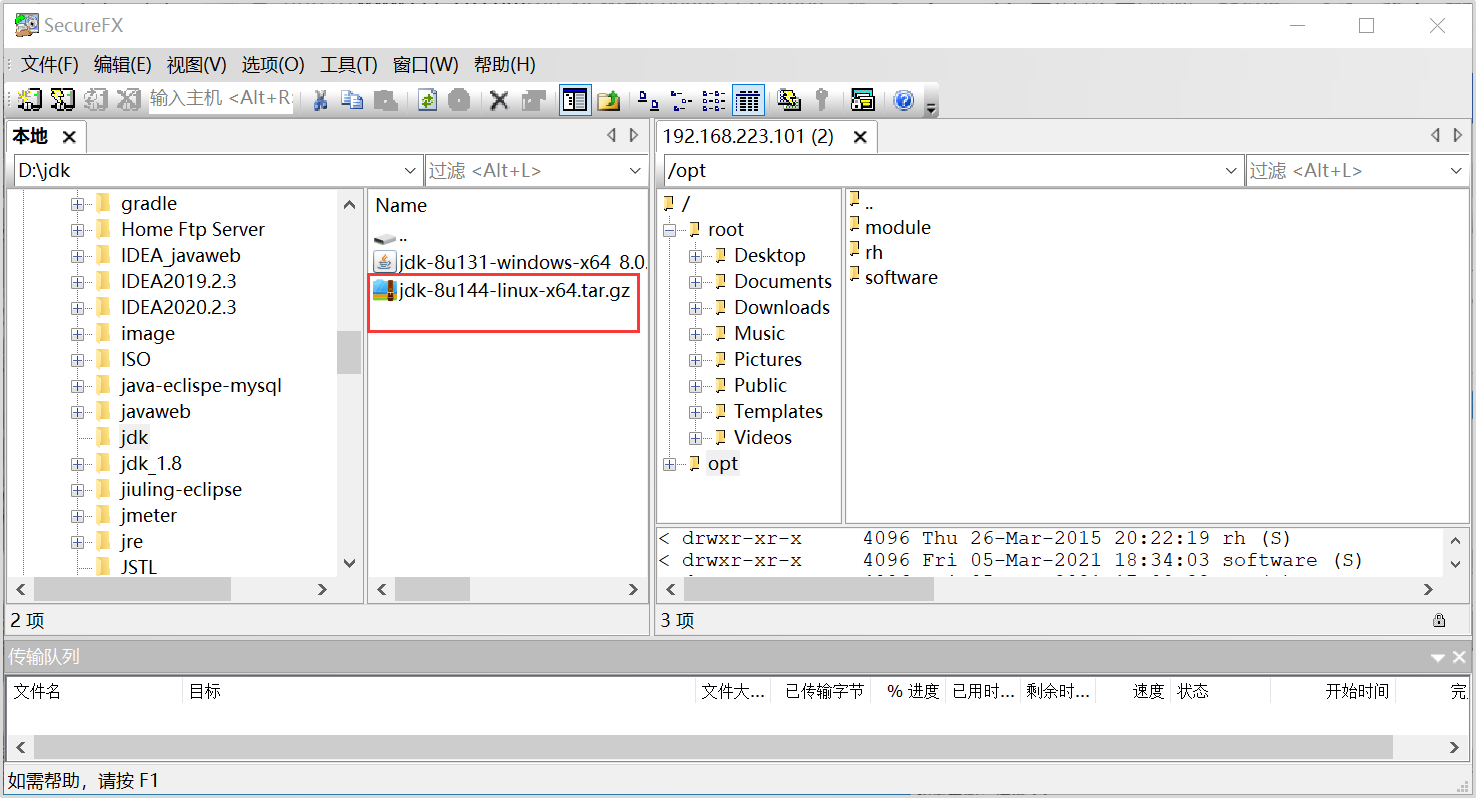Select the remote module folder
Screen dimensions: 1476x798
(x=898, y=227)
